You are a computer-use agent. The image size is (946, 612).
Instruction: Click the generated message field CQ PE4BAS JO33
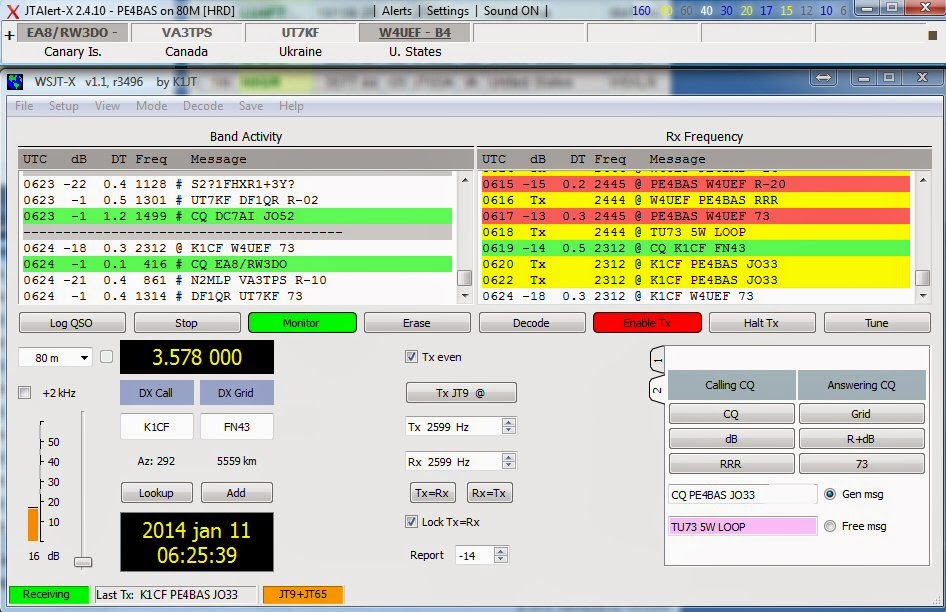[743, 495]
